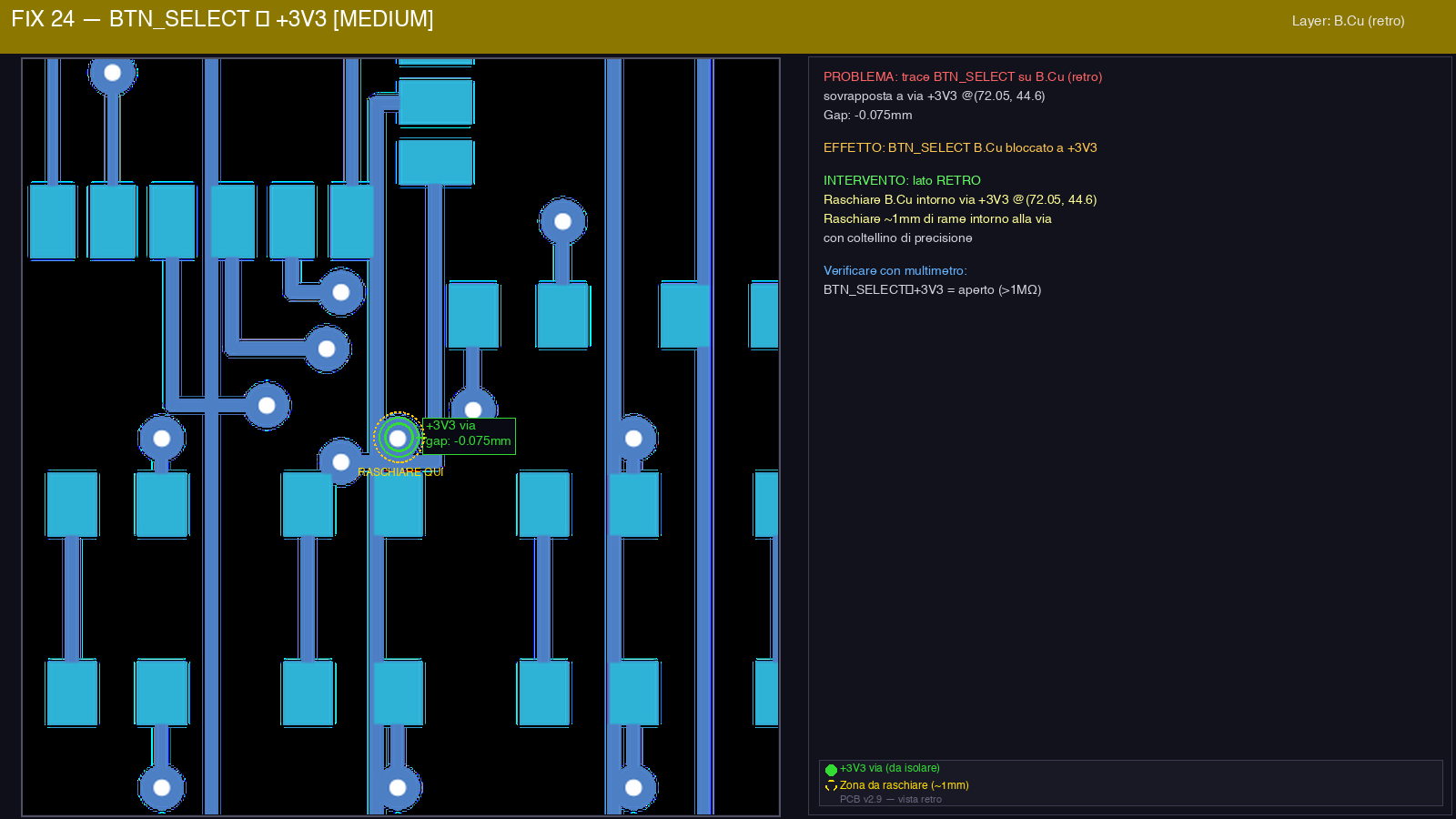Click the blue 'Verificare con multimetro' heading
This screenshot has height=819, width=1456.
[895, 270]
